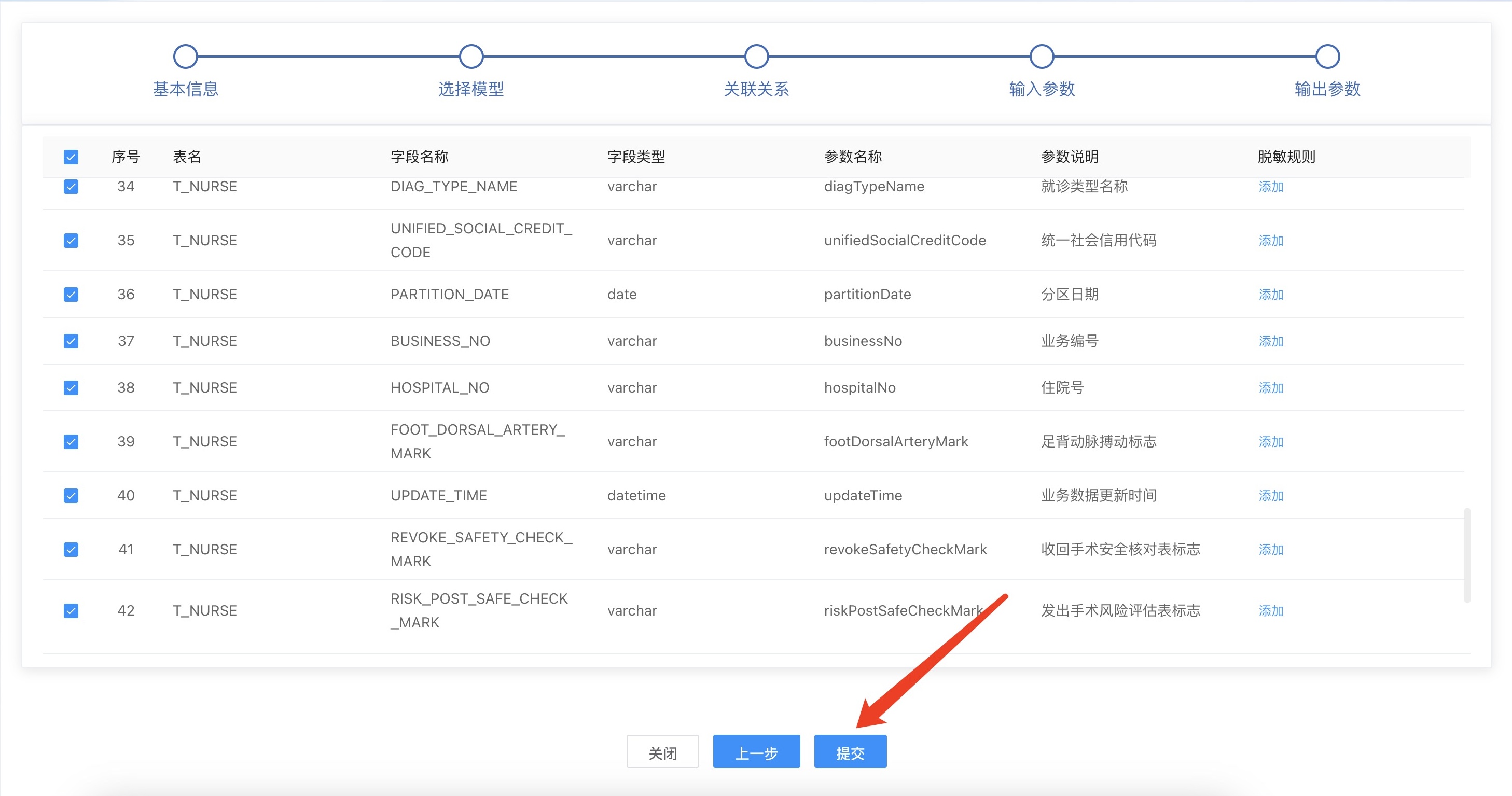The height and width of the screenshot is (796, 1512).
Task: Click the 关闭 button
Action: tap(662, 752)
